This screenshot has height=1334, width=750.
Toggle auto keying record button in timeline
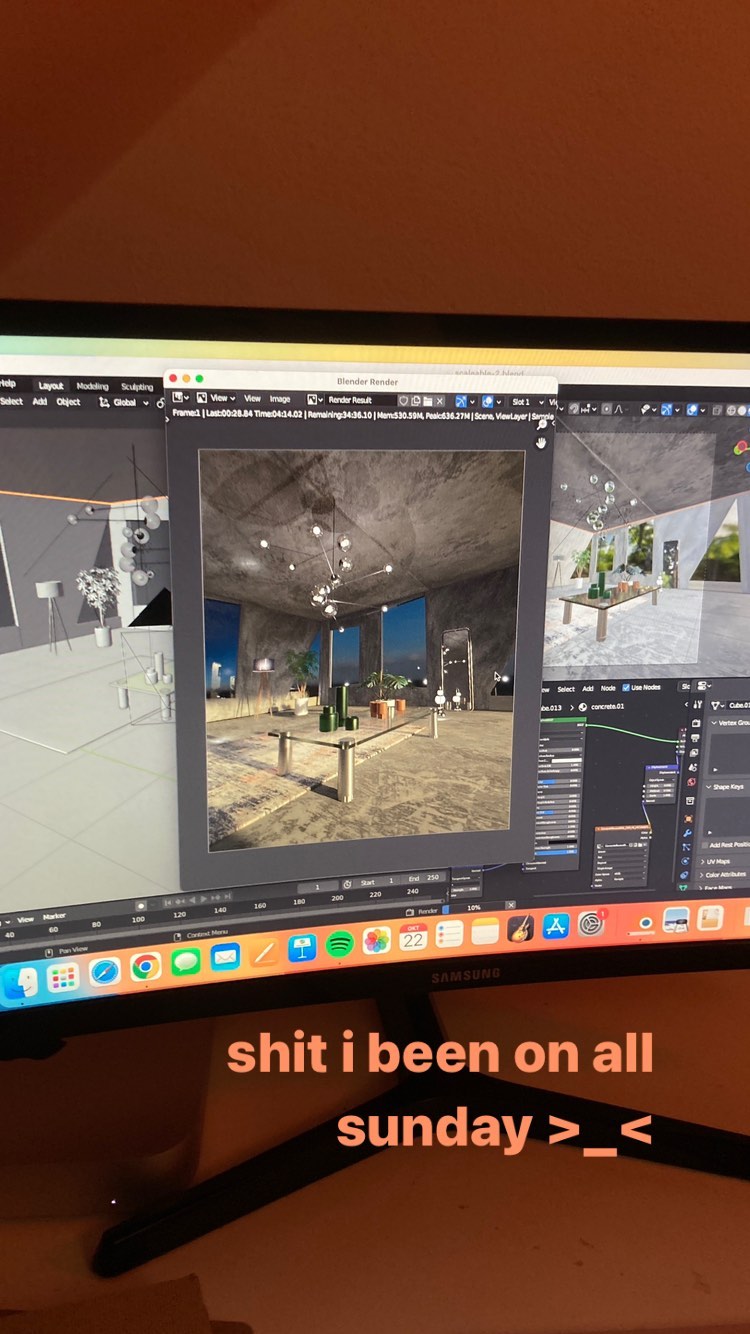click(141, 905)
